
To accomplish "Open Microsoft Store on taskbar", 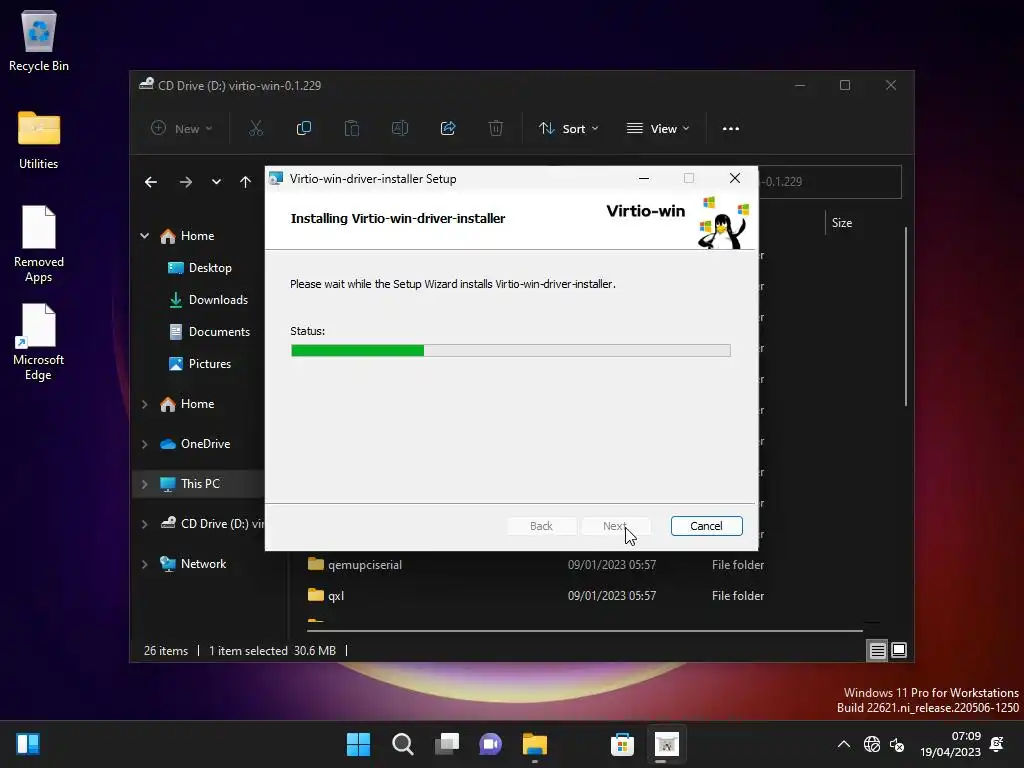I will click(x=622, y=744).
